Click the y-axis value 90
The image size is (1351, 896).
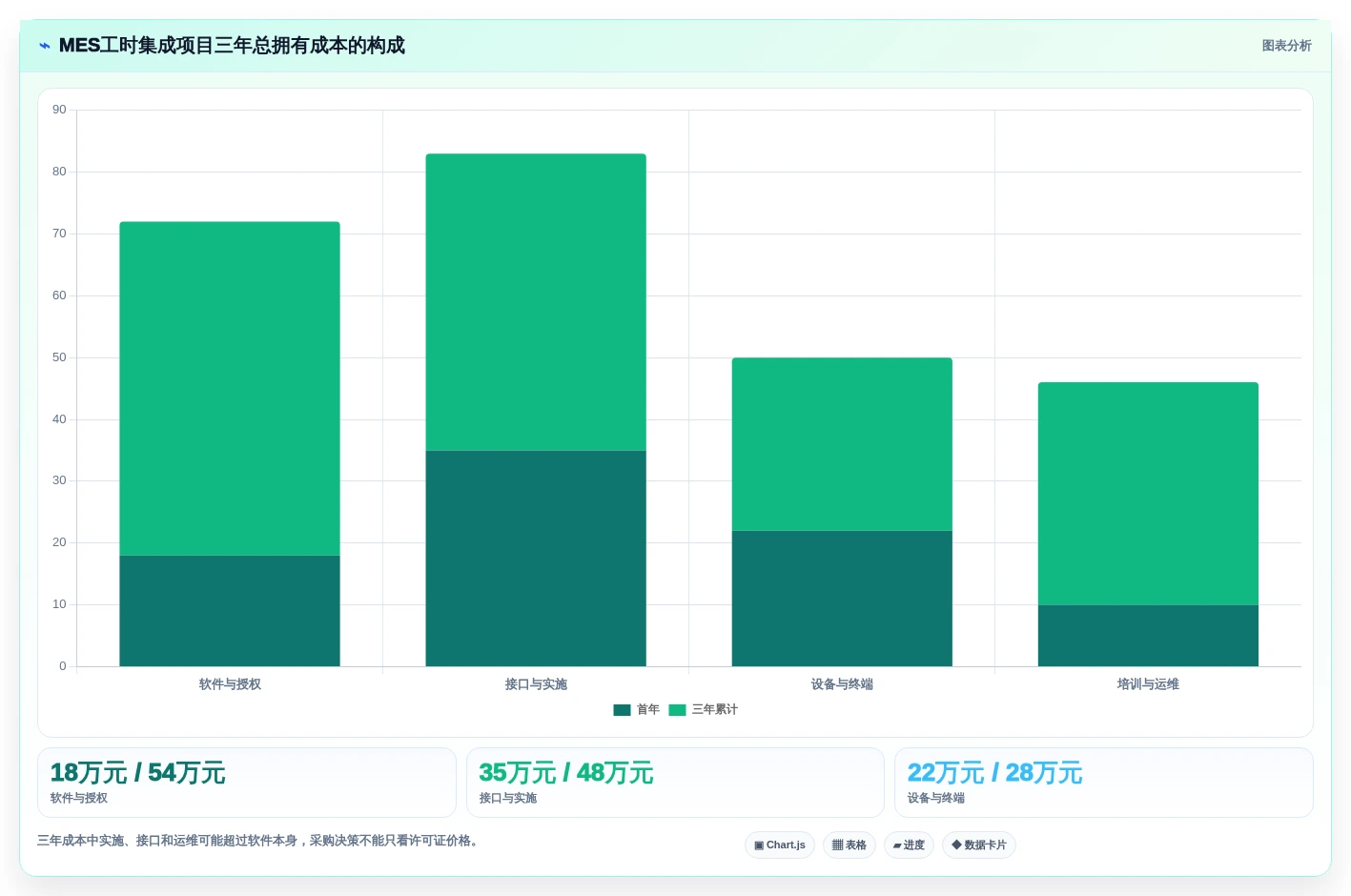click(x=59, y=110)
